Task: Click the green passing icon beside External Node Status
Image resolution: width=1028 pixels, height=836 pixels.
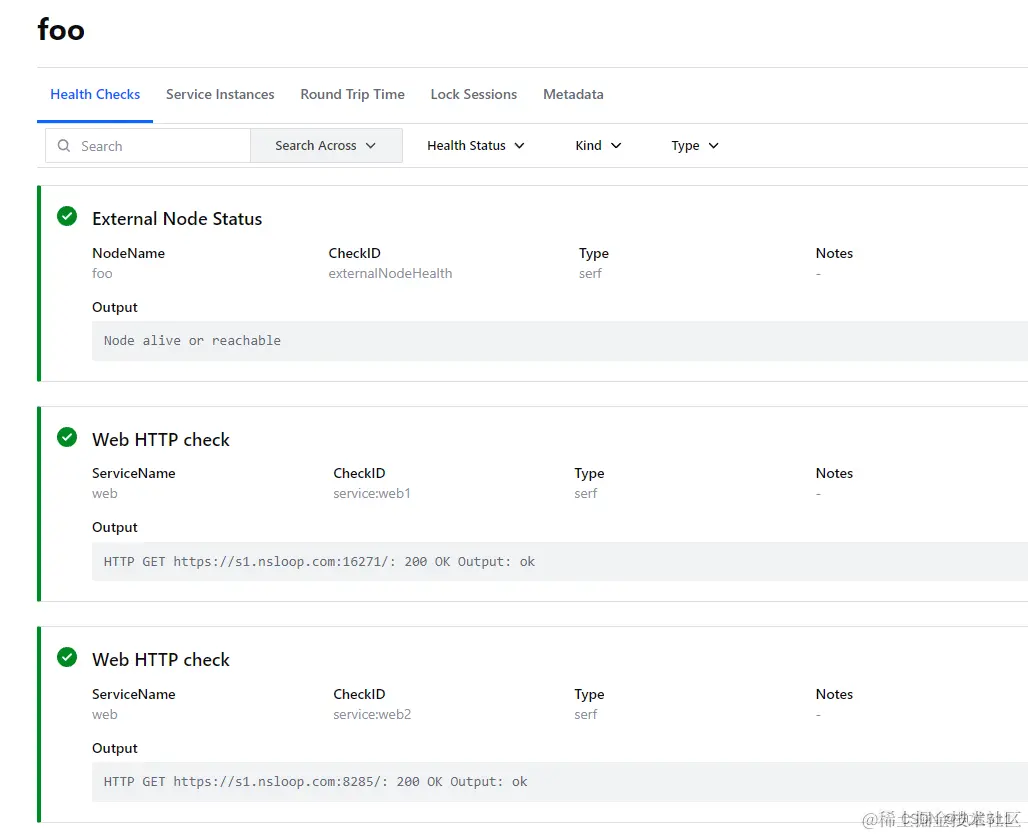Action: 67,216
